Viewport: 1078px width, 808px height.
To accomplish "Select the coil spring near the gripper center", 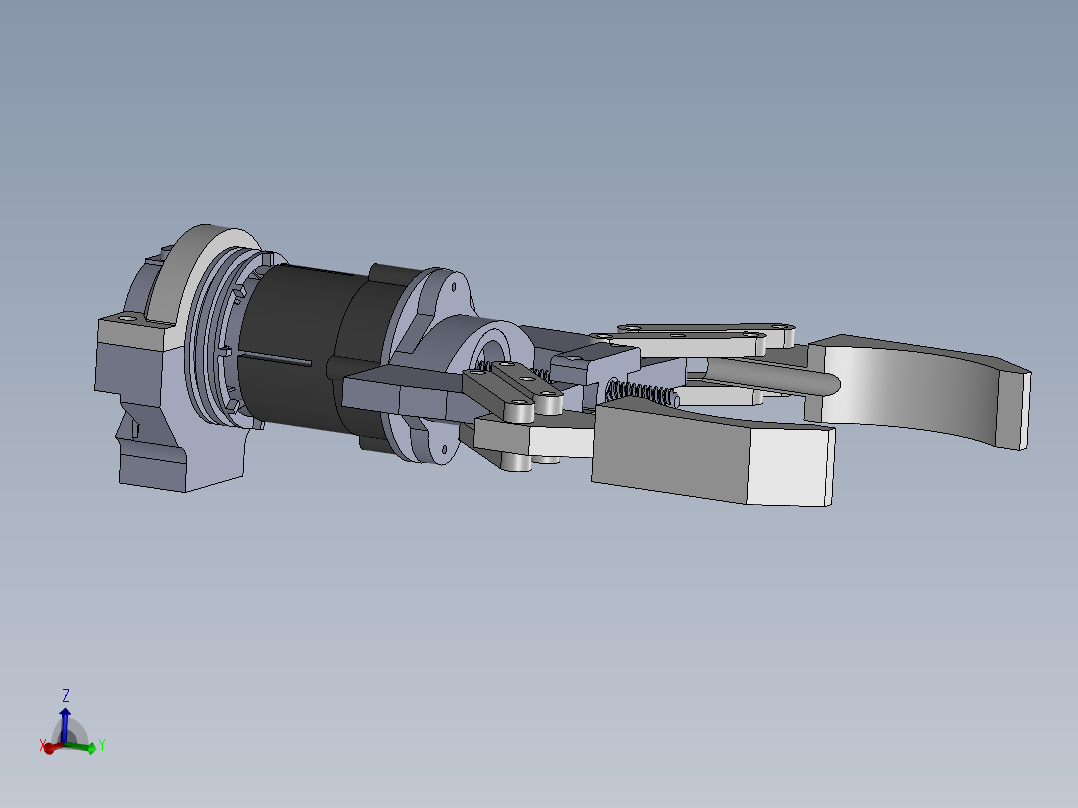I will tap(643, 393).
